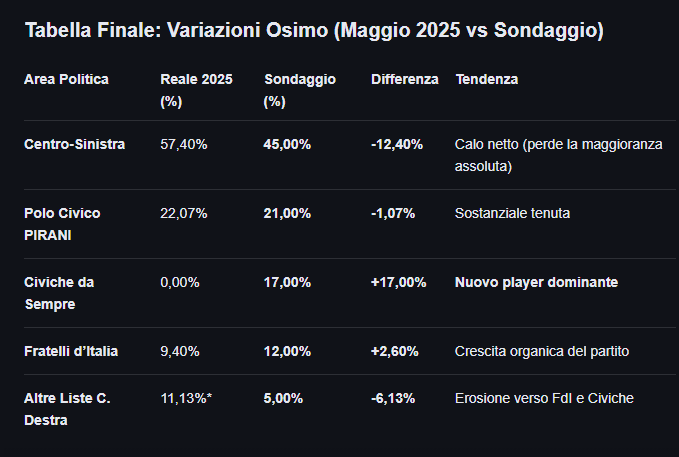The width and height of the screenshot is (679, 457).
Task: Click the 57,40% real value cell
Action: [183, 144]
